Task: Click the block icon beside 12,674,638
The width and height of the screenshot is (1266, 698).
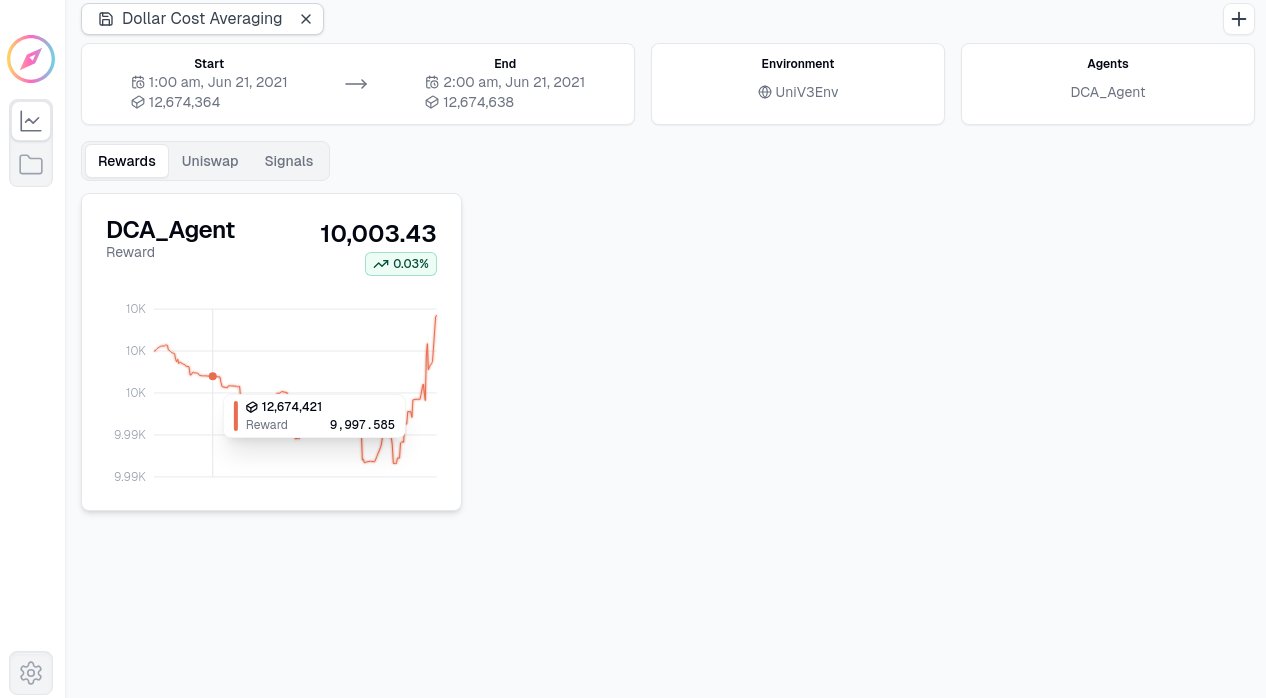Action: point(432,102)
